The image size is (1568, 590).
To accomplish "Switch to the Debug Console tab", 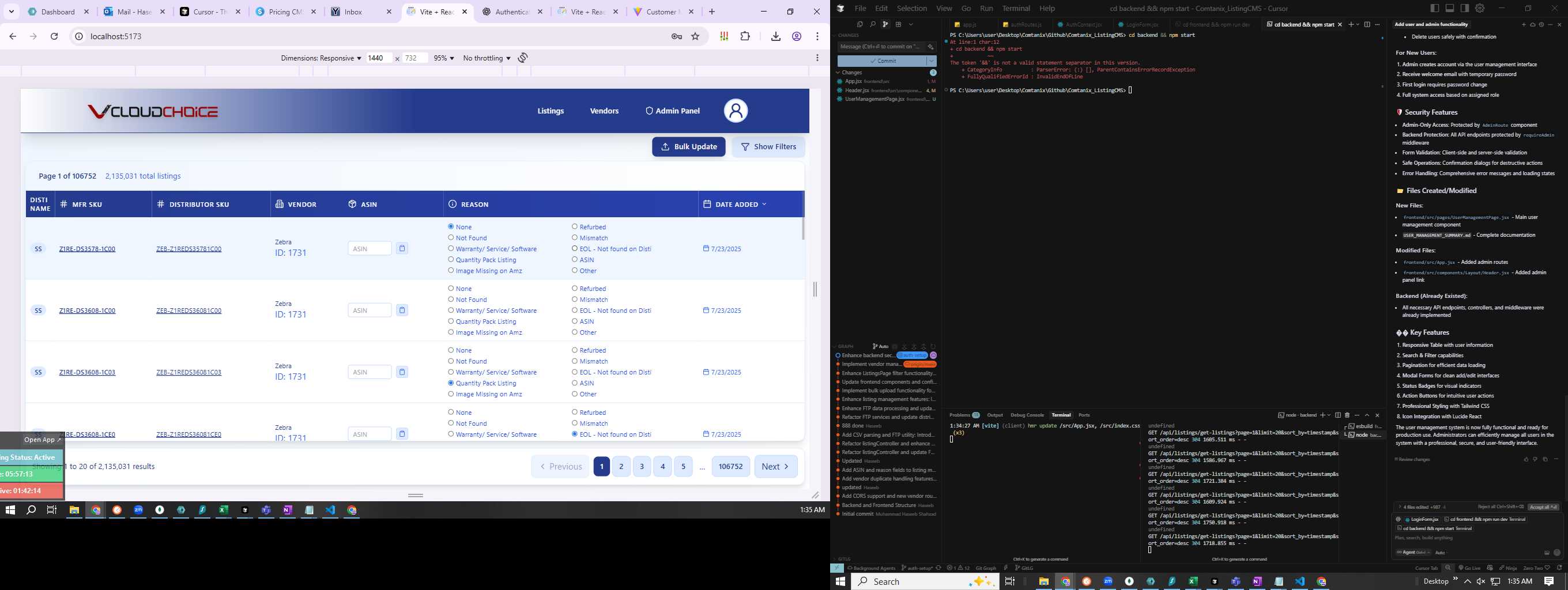I will tap(1027, 415).
